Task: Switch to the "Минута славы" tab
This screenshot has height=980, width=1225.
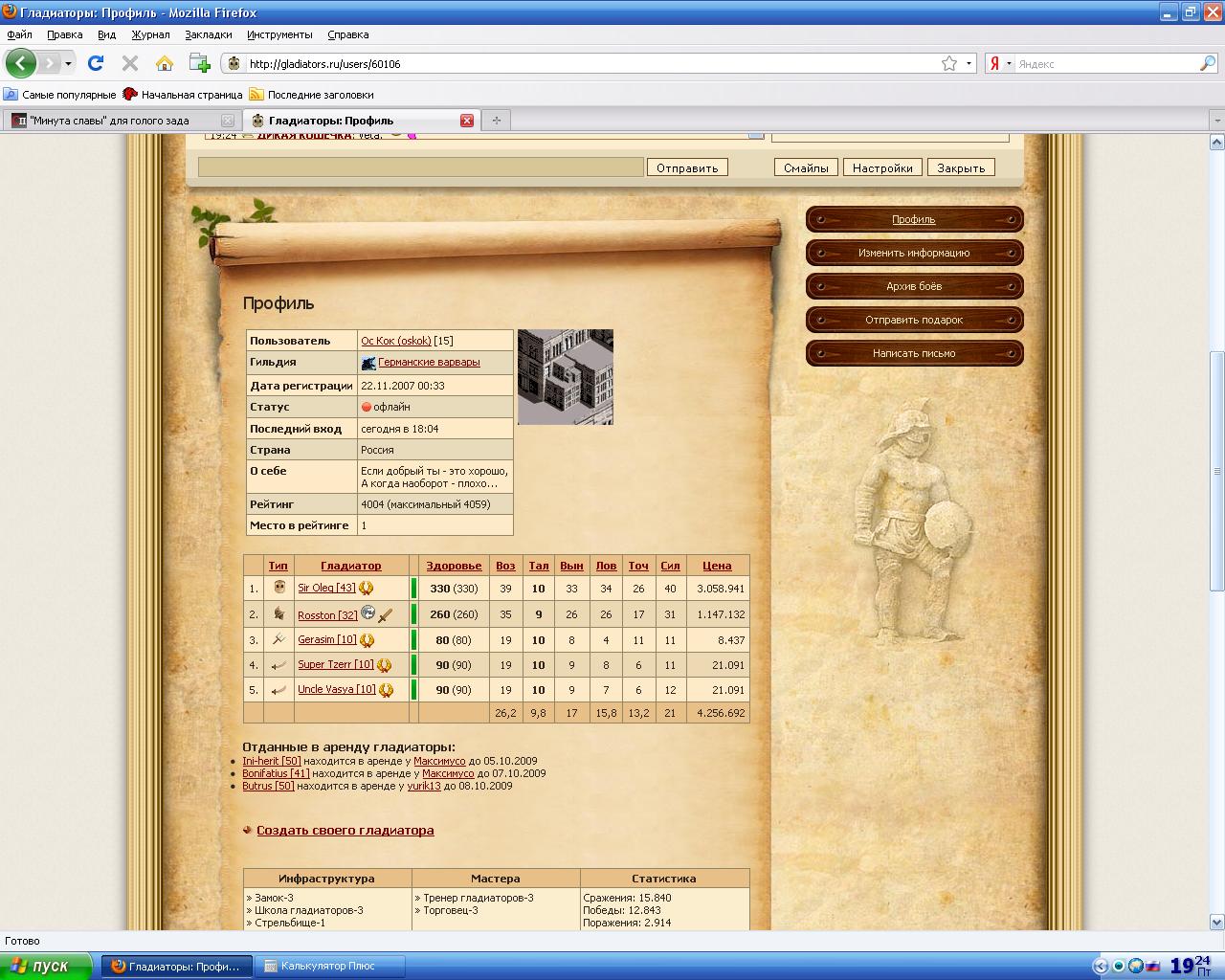Action: click(x=109, y=121)
